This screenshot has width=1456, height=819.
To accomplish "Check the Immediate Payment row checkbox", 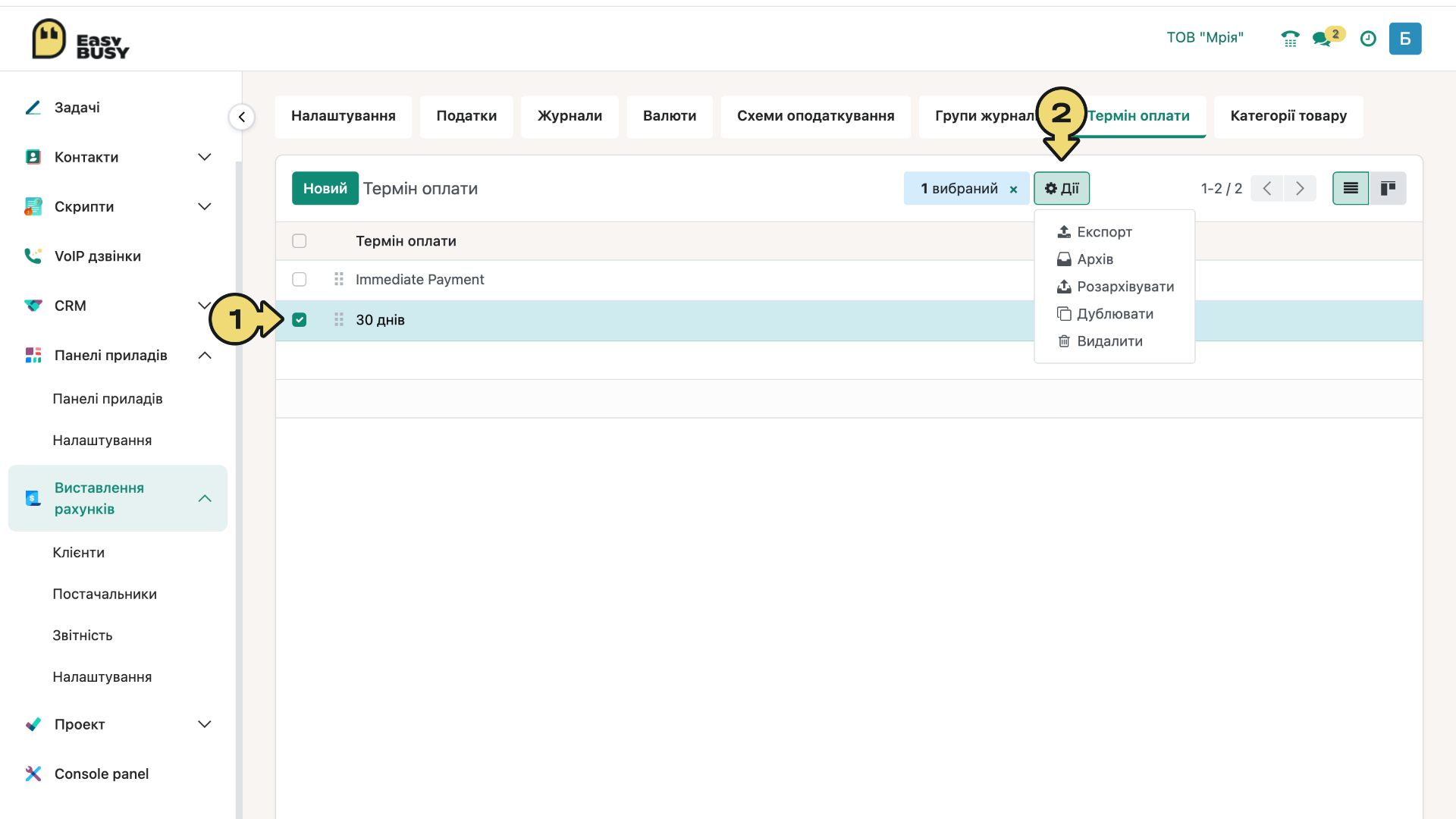I will (x=300, y=279).
